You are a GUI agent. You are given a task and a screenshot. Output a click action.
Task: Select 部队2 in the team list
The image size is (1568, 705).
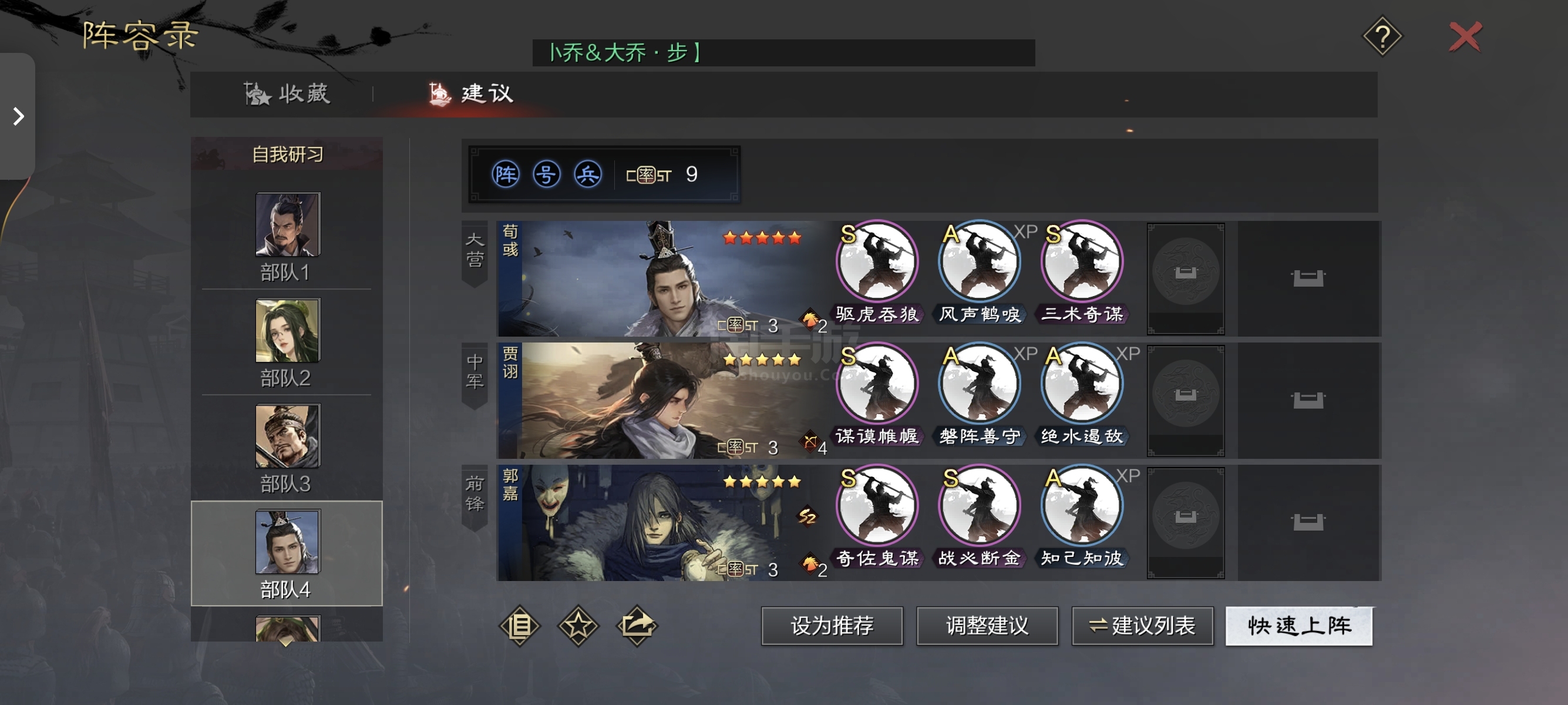point(287,343)
